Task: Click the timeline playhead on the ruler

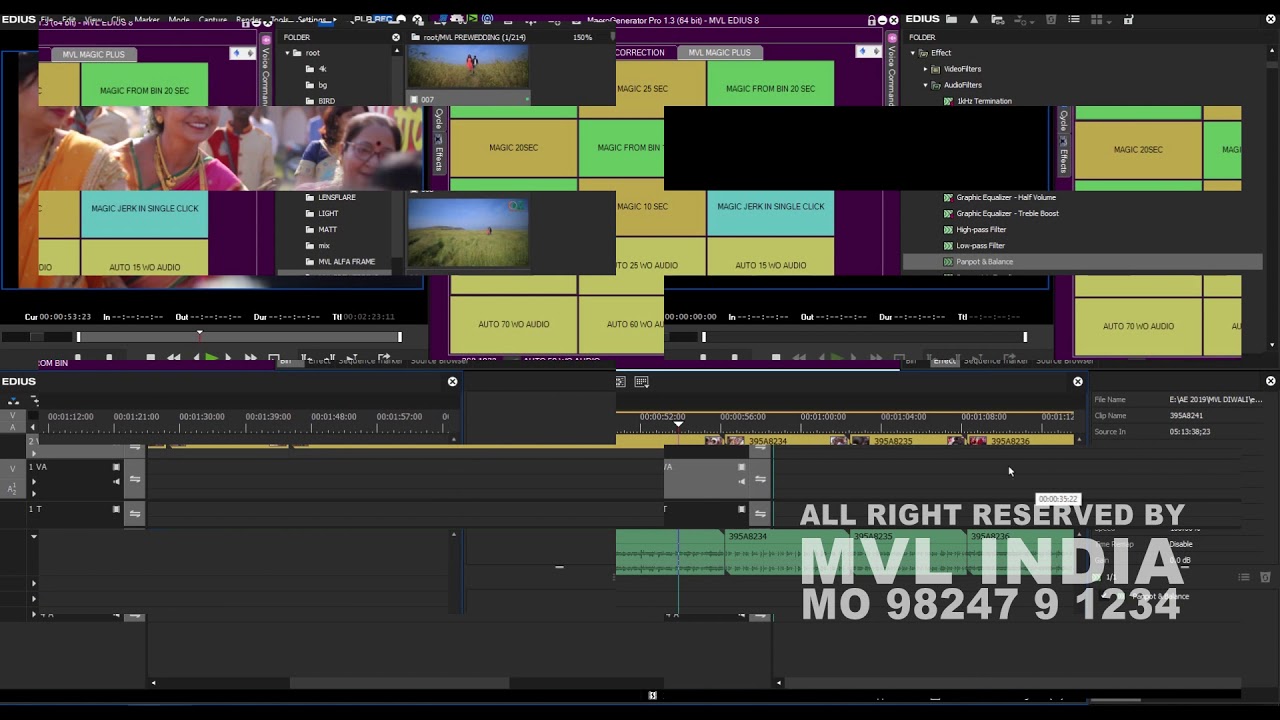Action: point(678,424)
